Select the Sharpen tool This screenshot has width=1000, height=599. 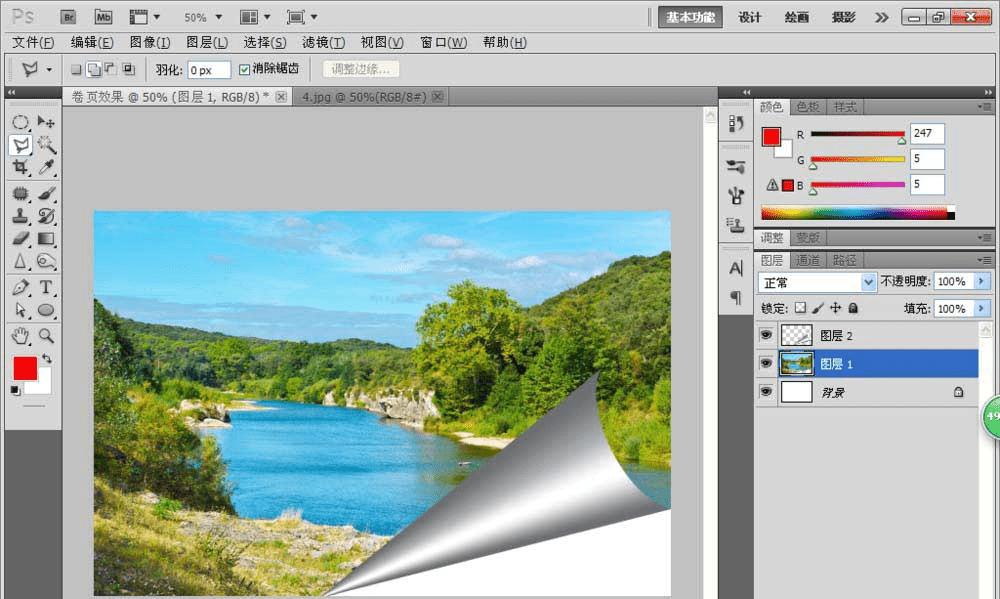click(20, 262)
